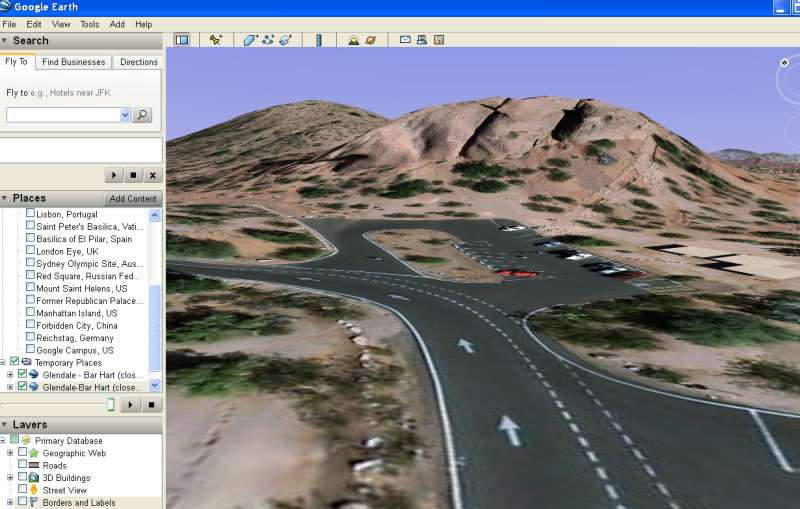The height and width of the screenshot is (509, 800).
Task: Collapse the Places panel triangle
Action: (x=4, y=198)
